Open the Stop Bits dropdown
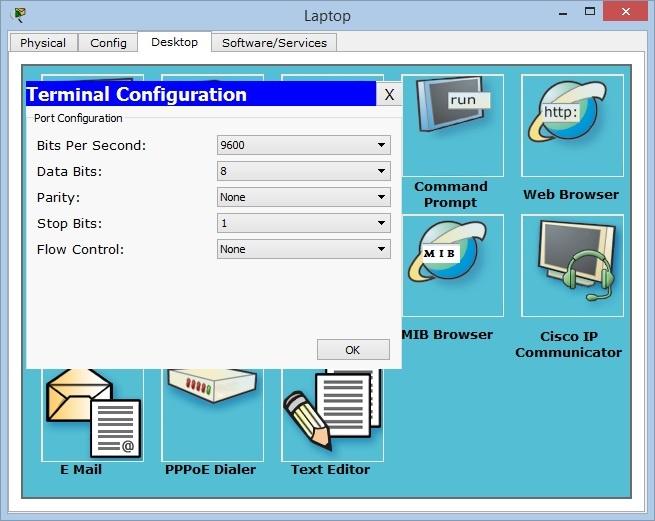This screenshot has height=521, width=655. (304, 223)
